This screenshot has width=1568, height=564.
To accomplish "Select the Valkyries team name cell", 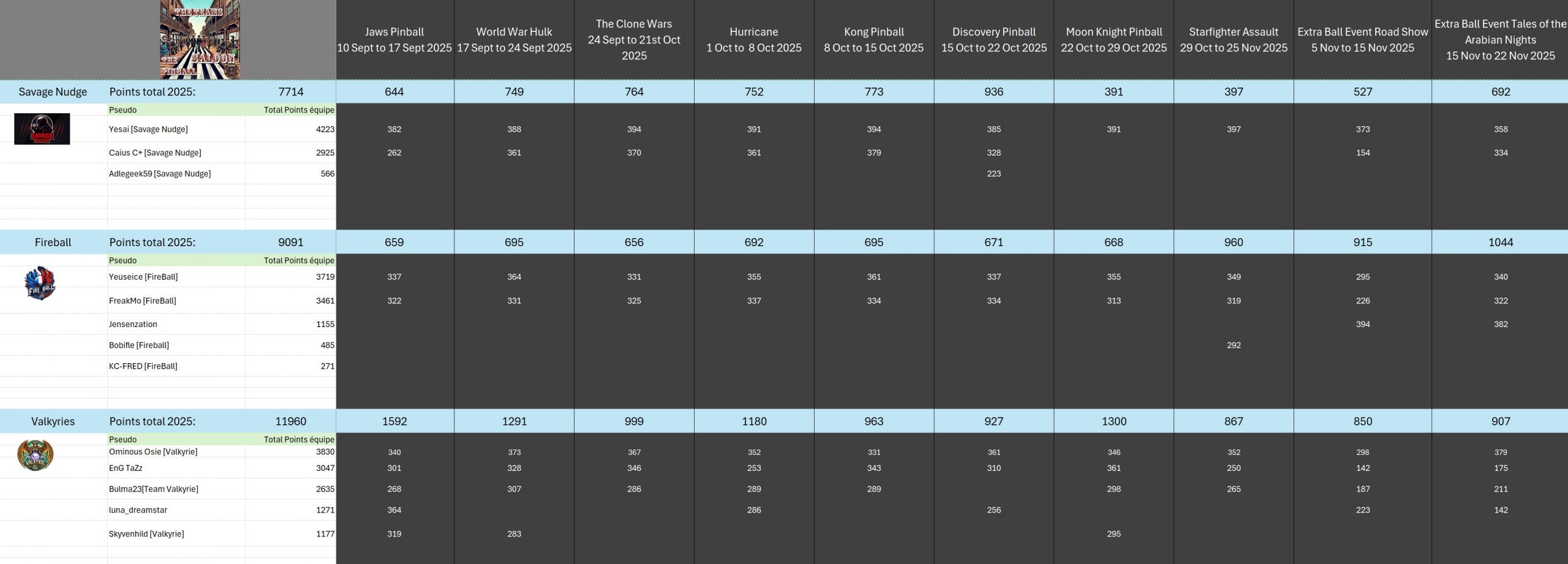I will (x=53, y=421).
